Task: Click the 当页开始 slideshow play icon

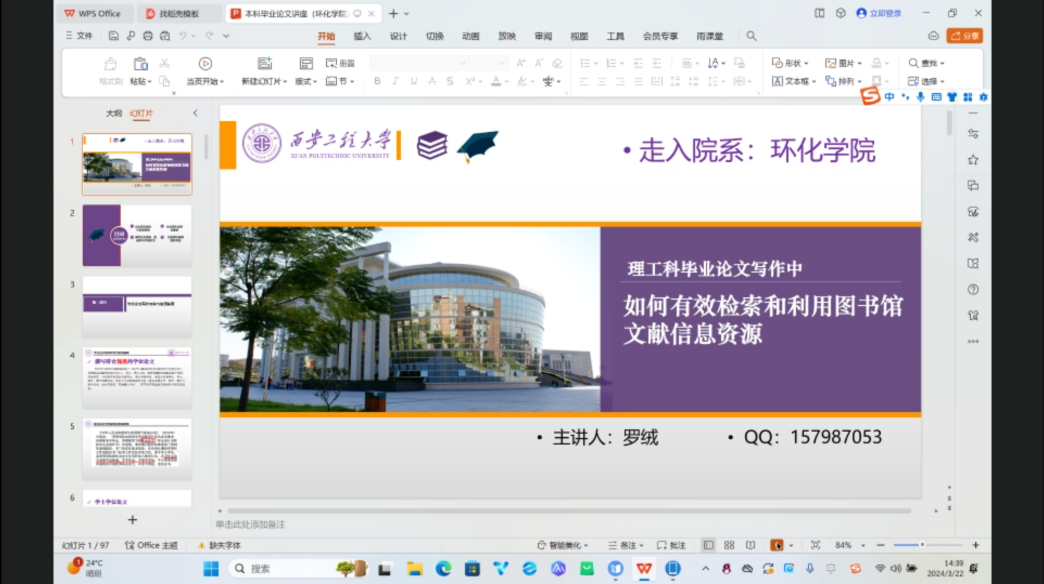Action: tap(205, 64)
